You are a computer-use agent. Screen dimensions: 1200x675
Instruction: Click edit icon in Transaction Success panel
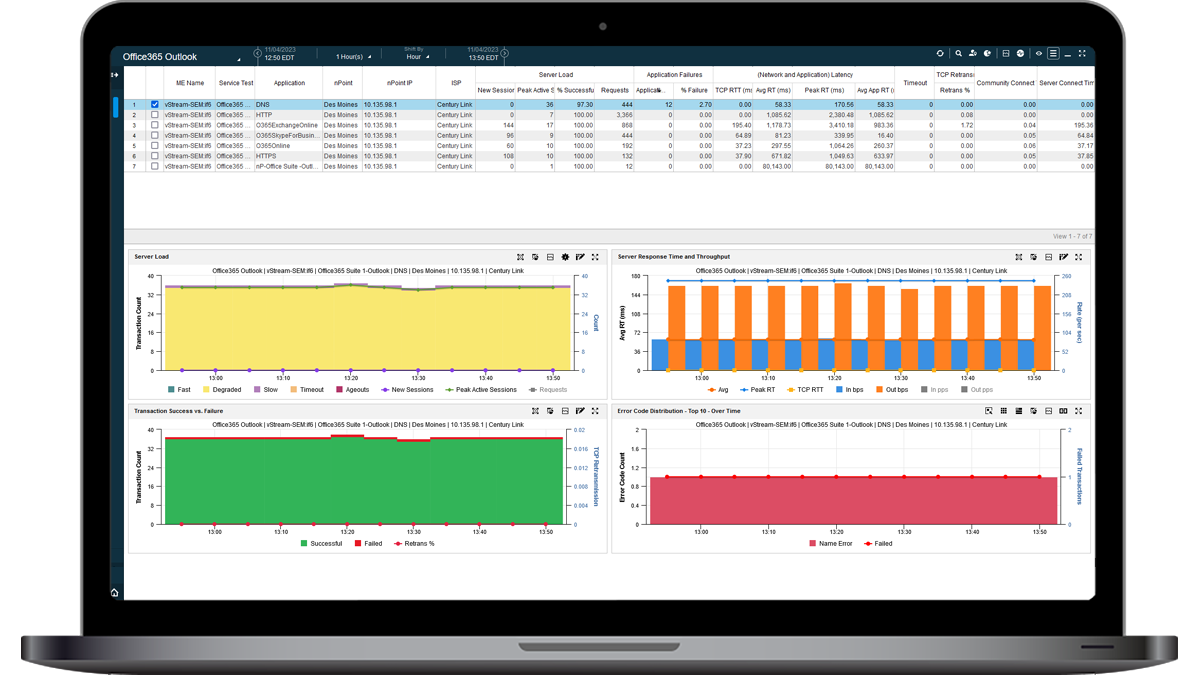(580, 411)
